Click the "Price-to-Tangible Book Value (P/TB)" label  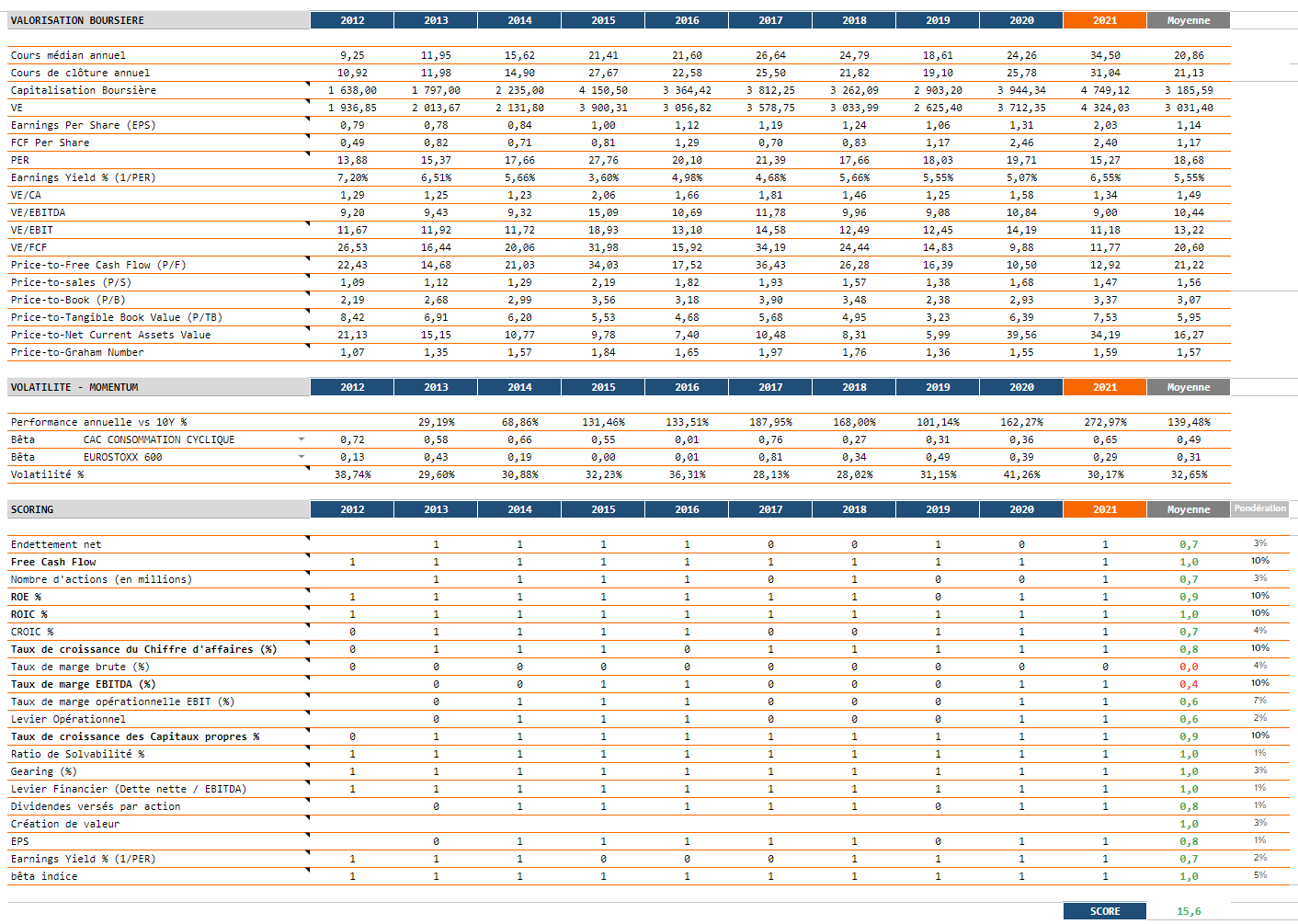tap(117, 317)
